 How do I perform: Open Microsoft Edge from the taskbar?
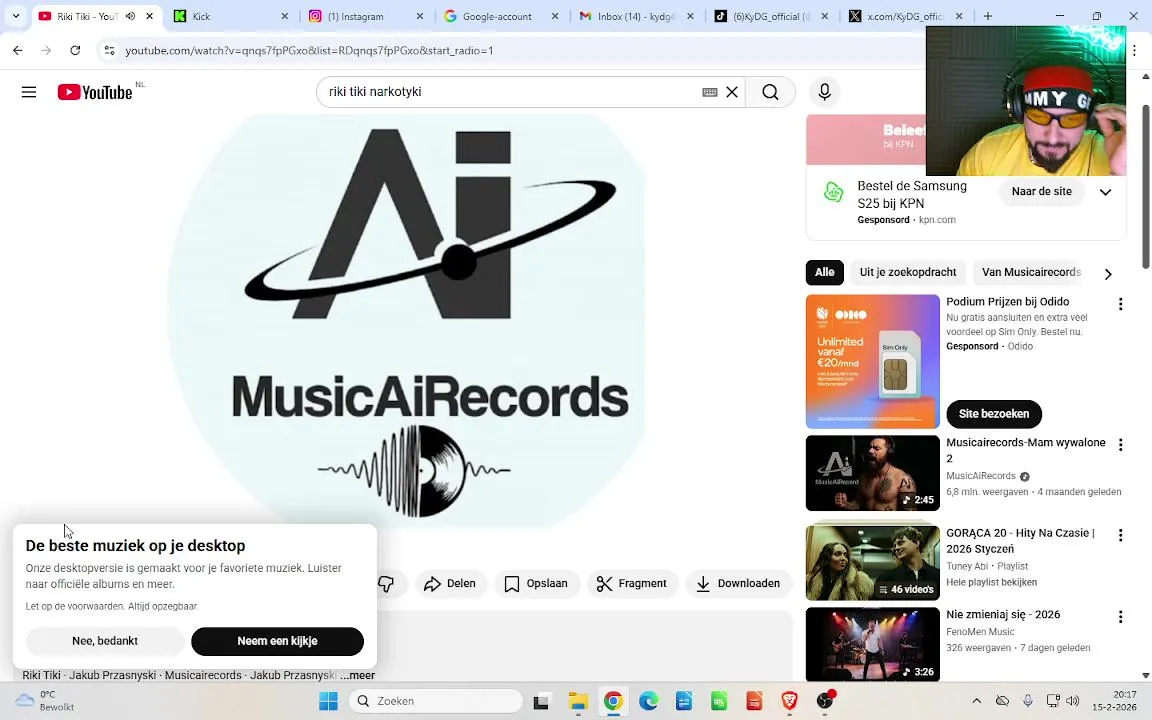coord(648,702)
